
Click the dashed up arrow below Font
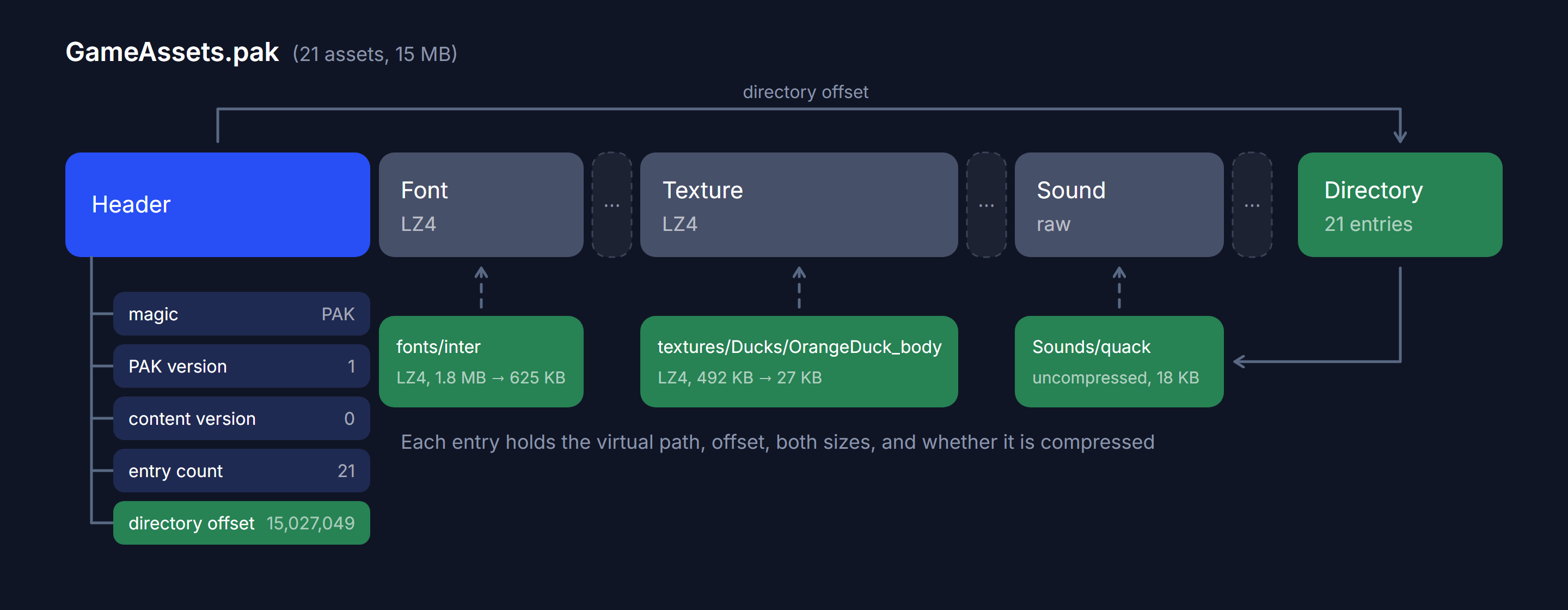point(481,288)
